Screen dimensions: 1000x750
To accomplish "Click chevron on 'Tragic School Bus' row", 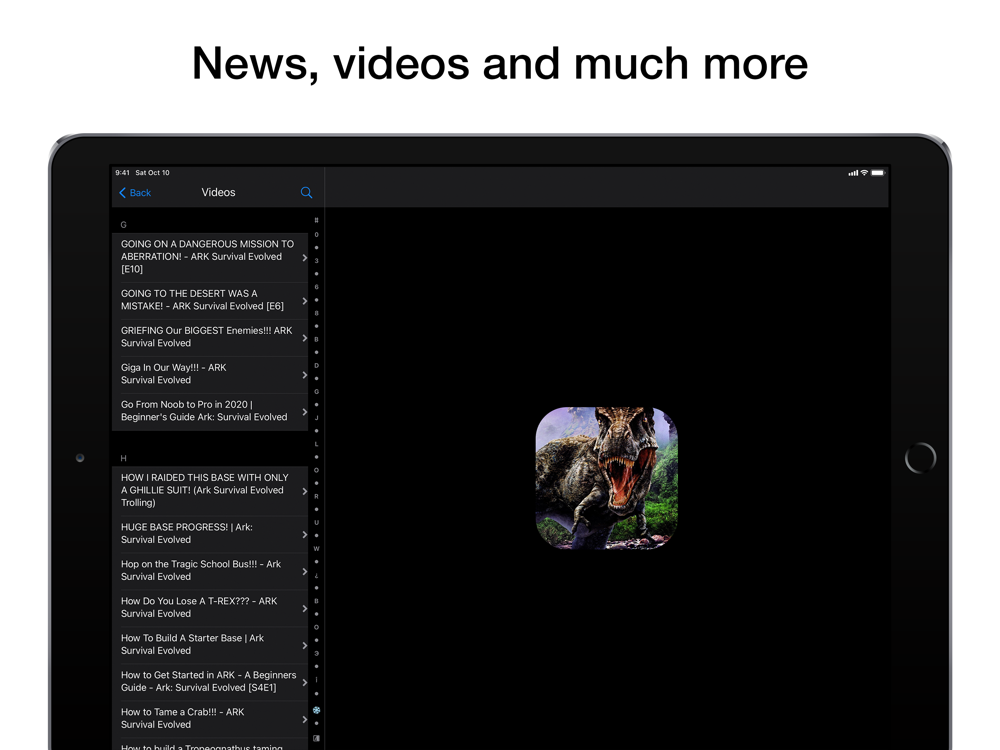I will pyautogui.click(x=304, y=571).
